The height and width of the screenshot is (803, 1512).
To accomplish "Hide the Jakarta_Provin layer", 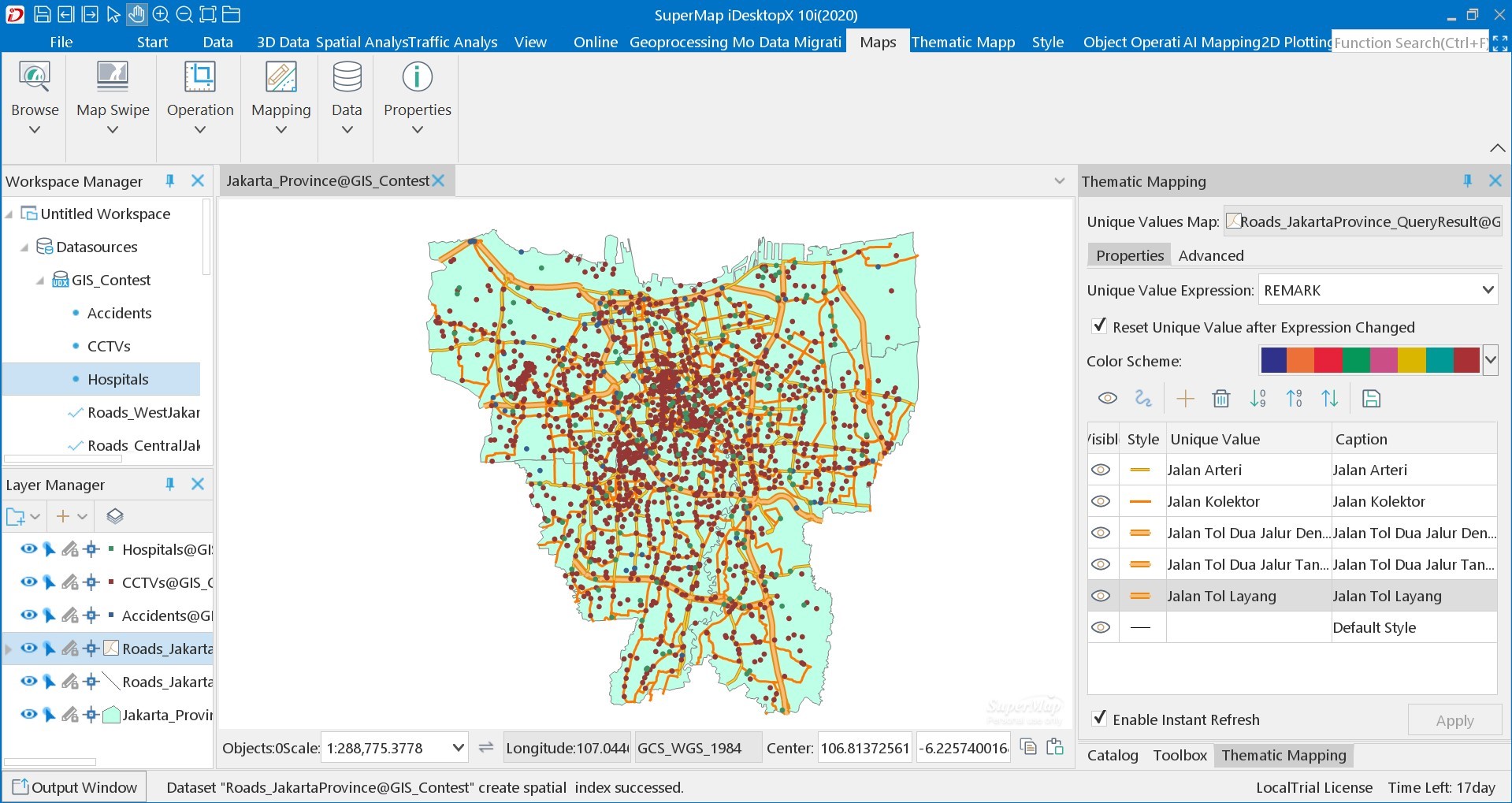I will 29,715.
